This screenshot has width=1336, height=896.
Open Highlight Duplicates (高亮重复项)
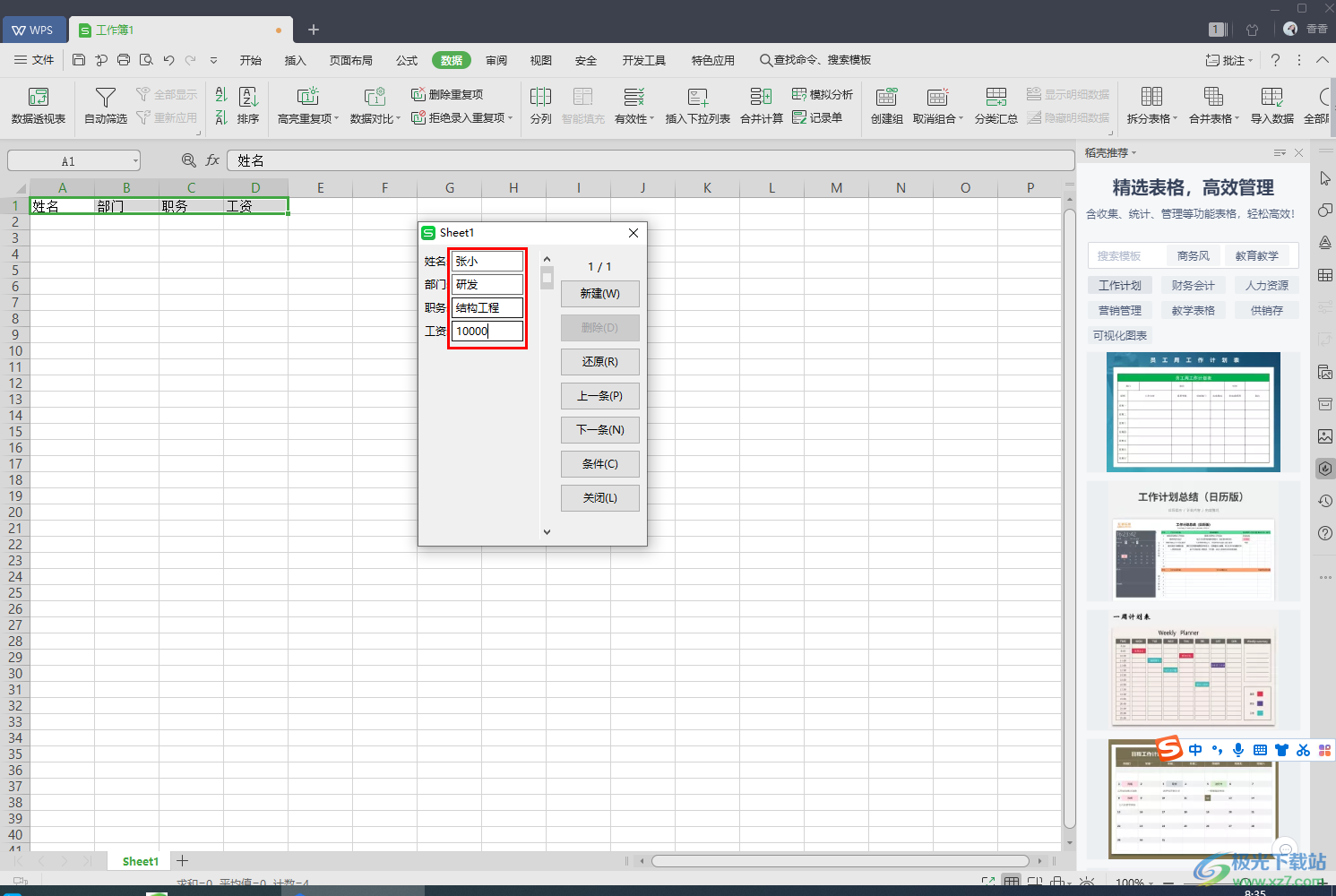click(308, 106)
